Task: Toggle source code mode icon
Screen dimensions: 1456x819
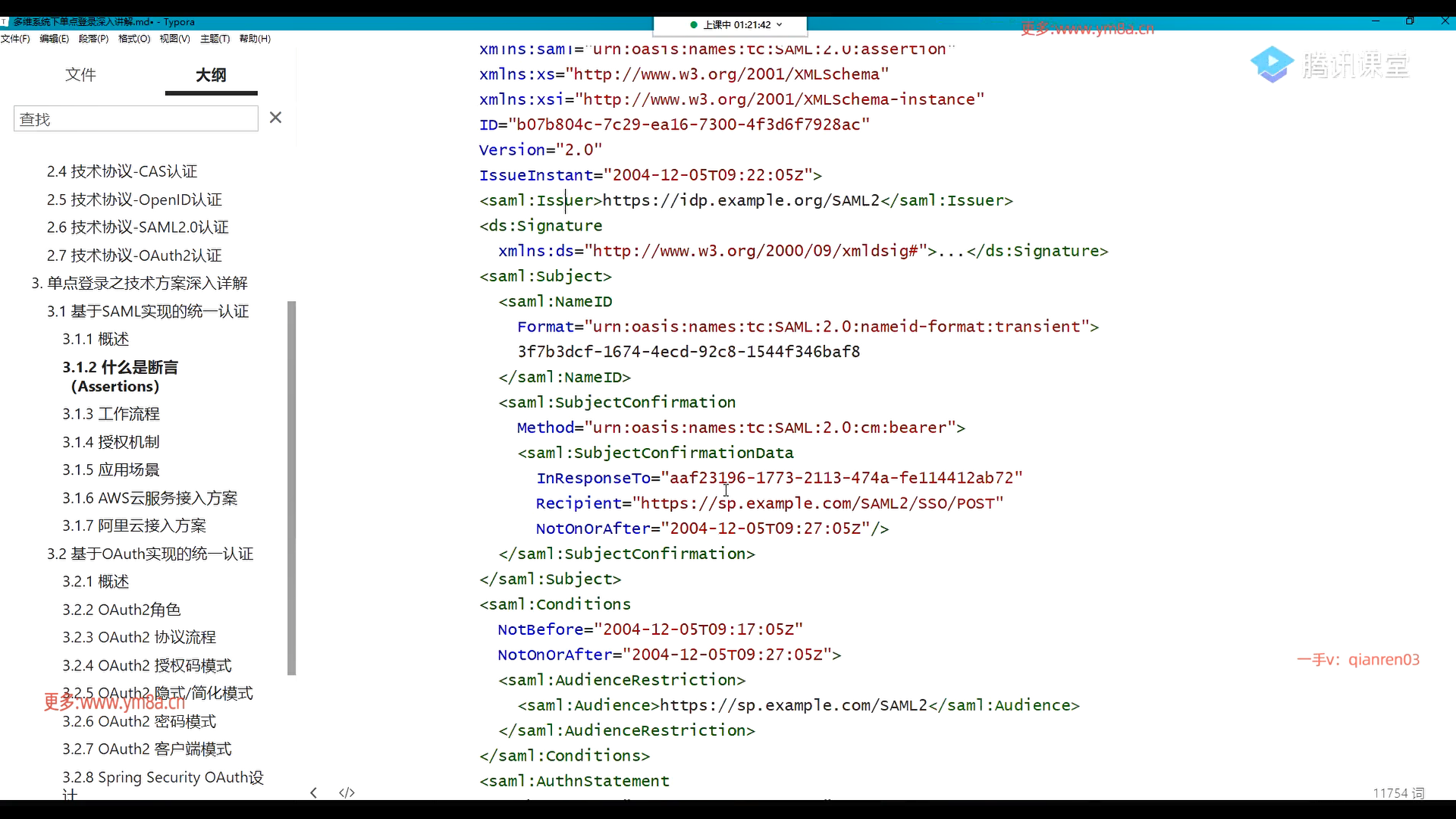Action: point(347,792)
